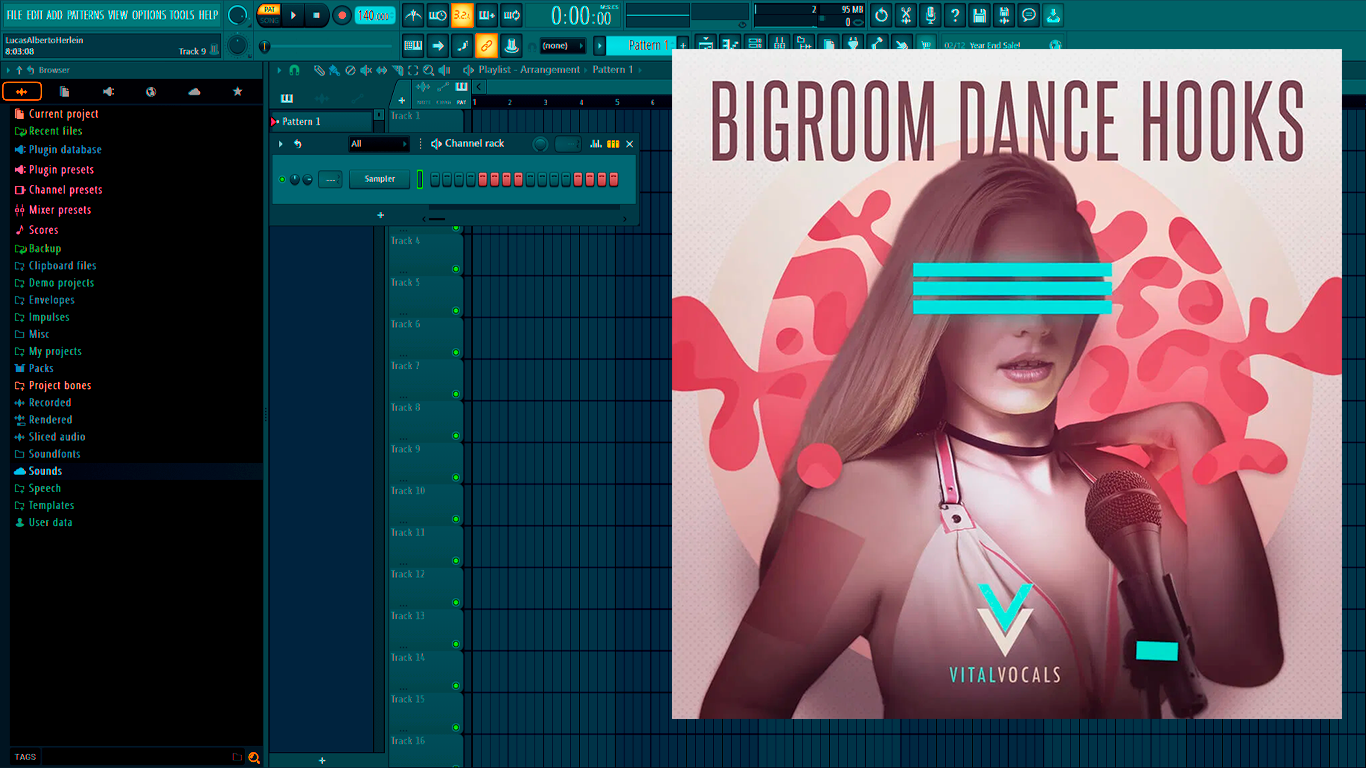Select the browser files tab icon
The width and height of the screenshot is (1366, 768).
[x=65, y=92]
